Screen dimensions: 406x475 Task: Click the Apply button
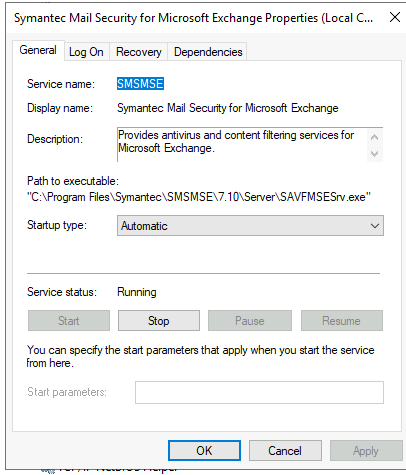pos(366,451)
